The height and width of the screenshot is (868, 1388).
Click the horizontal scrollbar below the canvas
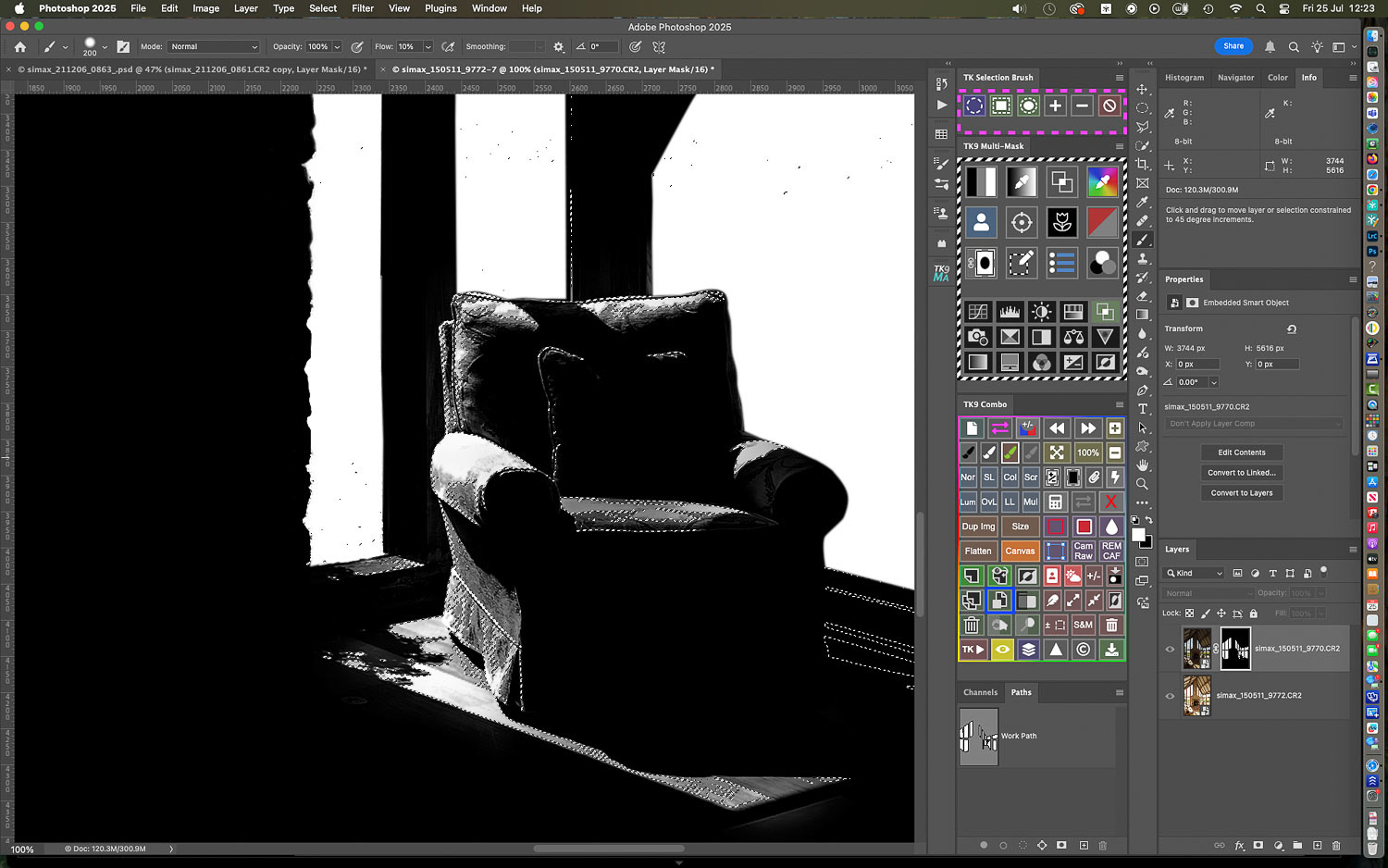click(609, 849)
